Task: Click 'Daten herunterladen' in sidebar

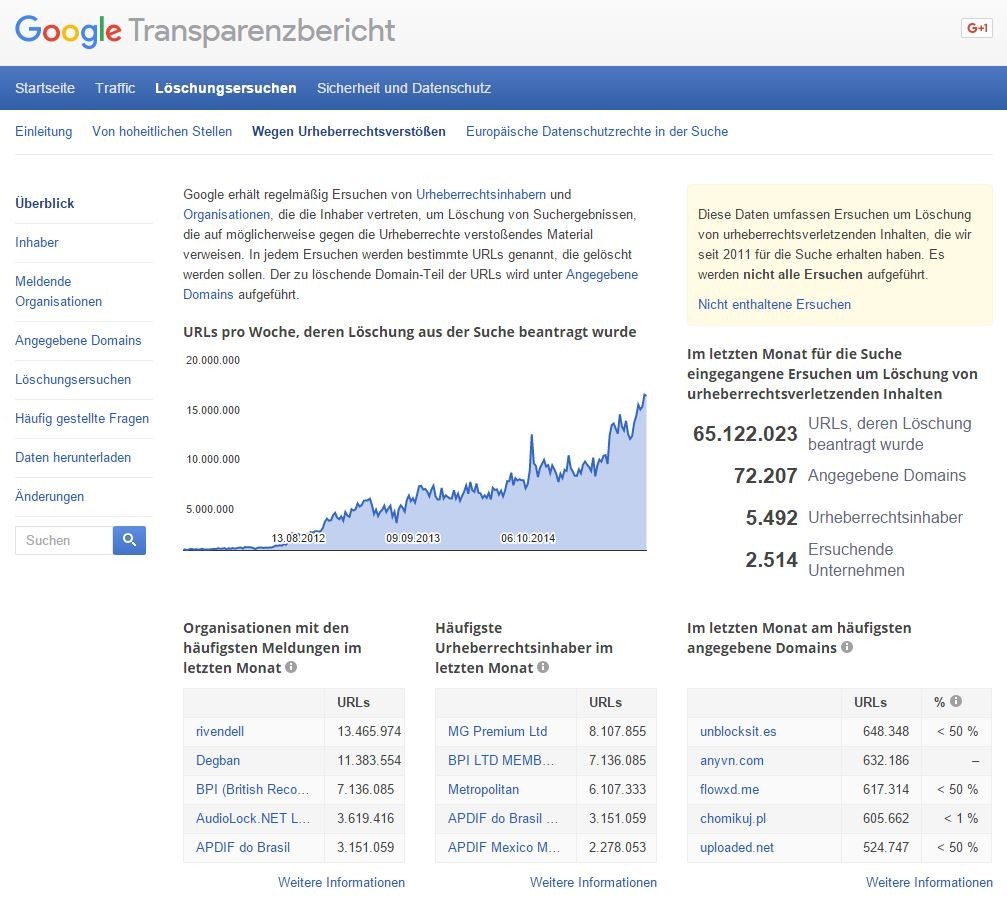Action: click(x=73, y=457)
